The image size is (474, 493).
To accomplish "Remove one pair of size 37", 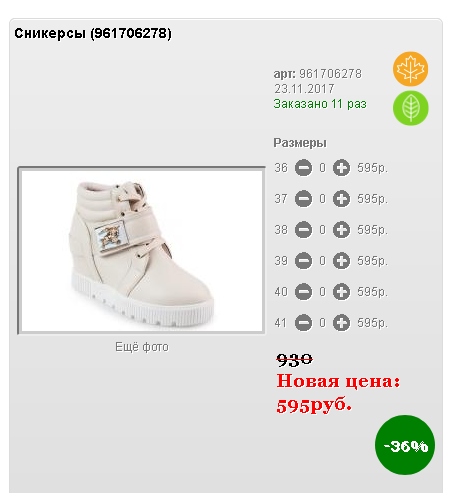I will (x=303, y=199).
